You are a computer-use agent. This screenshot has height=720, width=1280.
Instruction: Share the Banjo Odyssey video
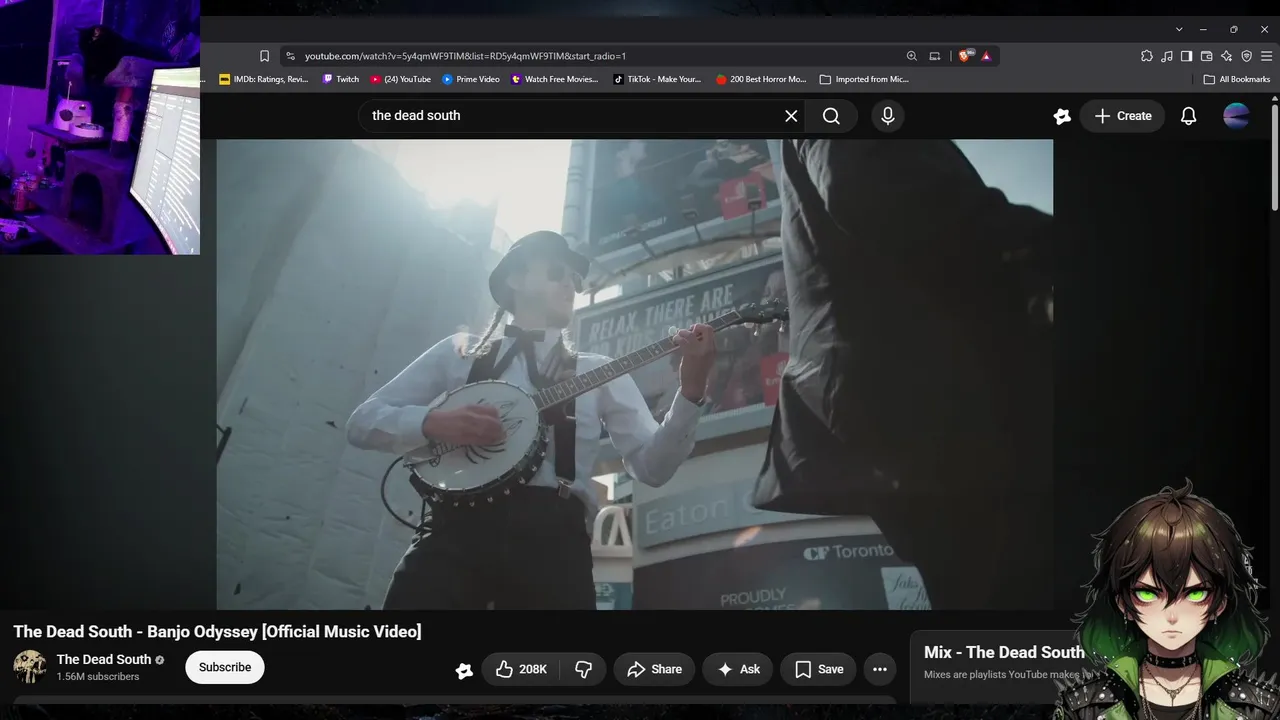coord(654,669)
